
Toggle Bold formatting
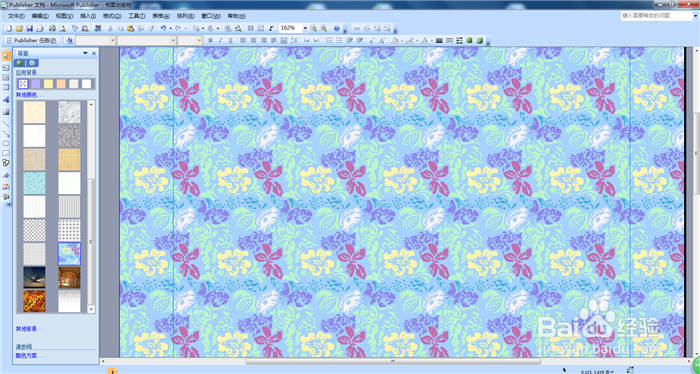(210, 41)
